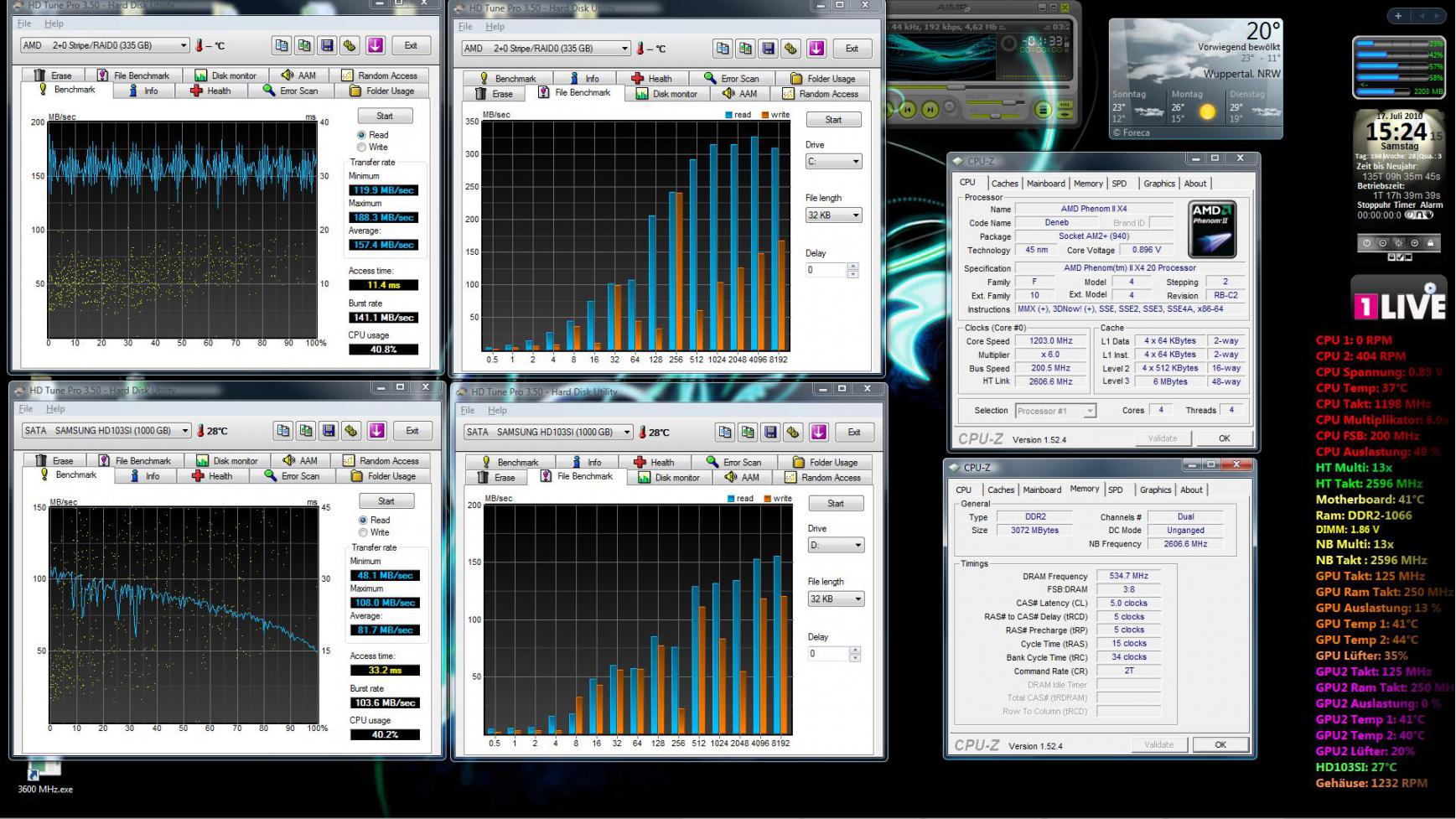This screenshot has height=819, width=1456.
Task: Switch to Health tab in AMD RAID0 Benchmark window
Action: (x=211, y=91)
